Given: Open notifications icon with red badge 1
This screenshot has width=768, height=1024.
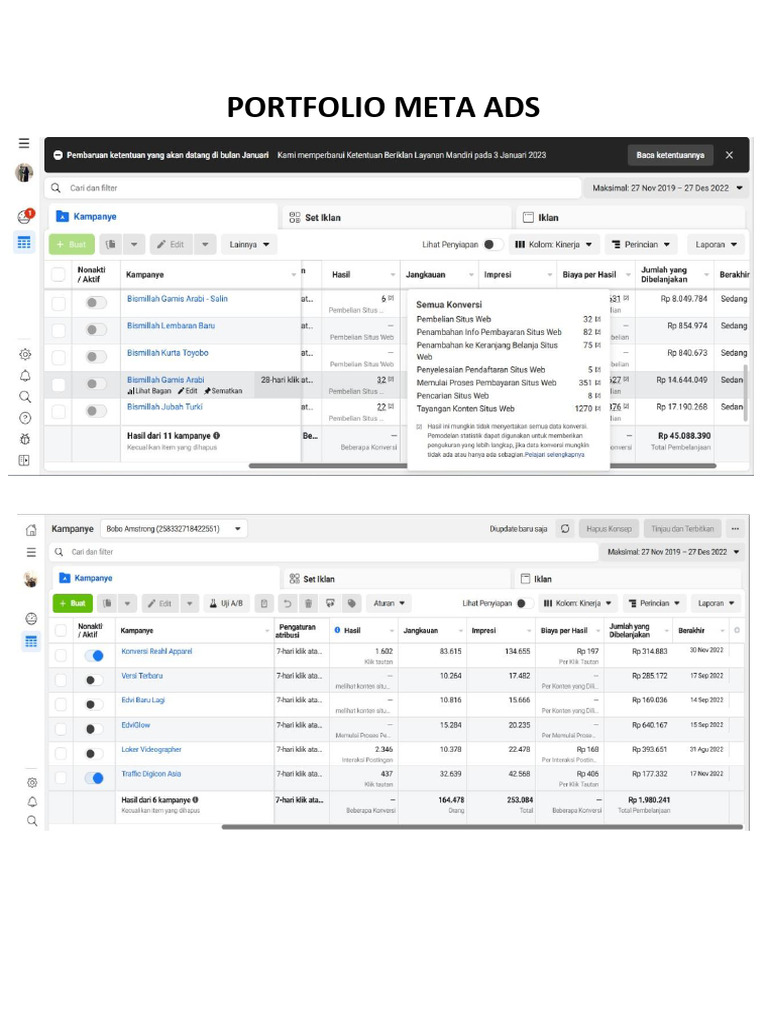Looking at the screenshot, I should click(x=25, y=216).
